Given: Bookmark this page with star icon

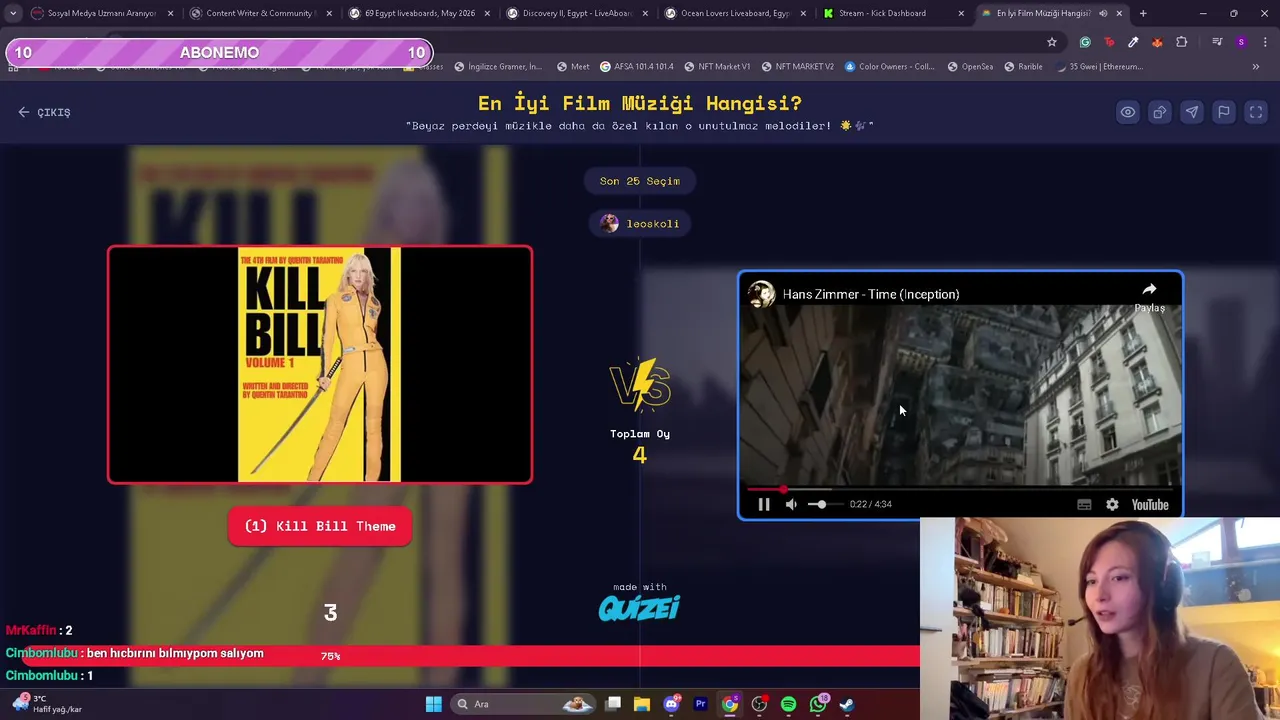Looking at the screenshot, I should [x=1052, y=42].
